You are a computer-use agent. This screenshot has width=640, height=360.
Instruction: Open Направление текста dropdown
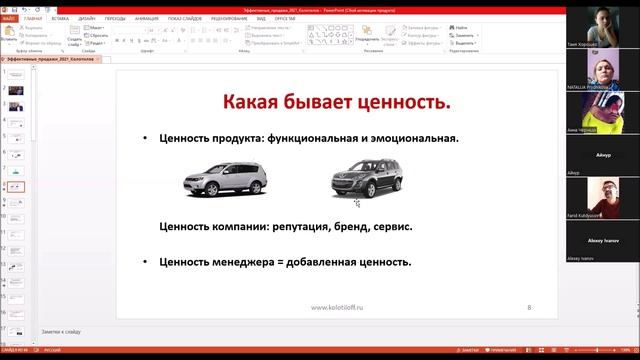pos(268,28)
